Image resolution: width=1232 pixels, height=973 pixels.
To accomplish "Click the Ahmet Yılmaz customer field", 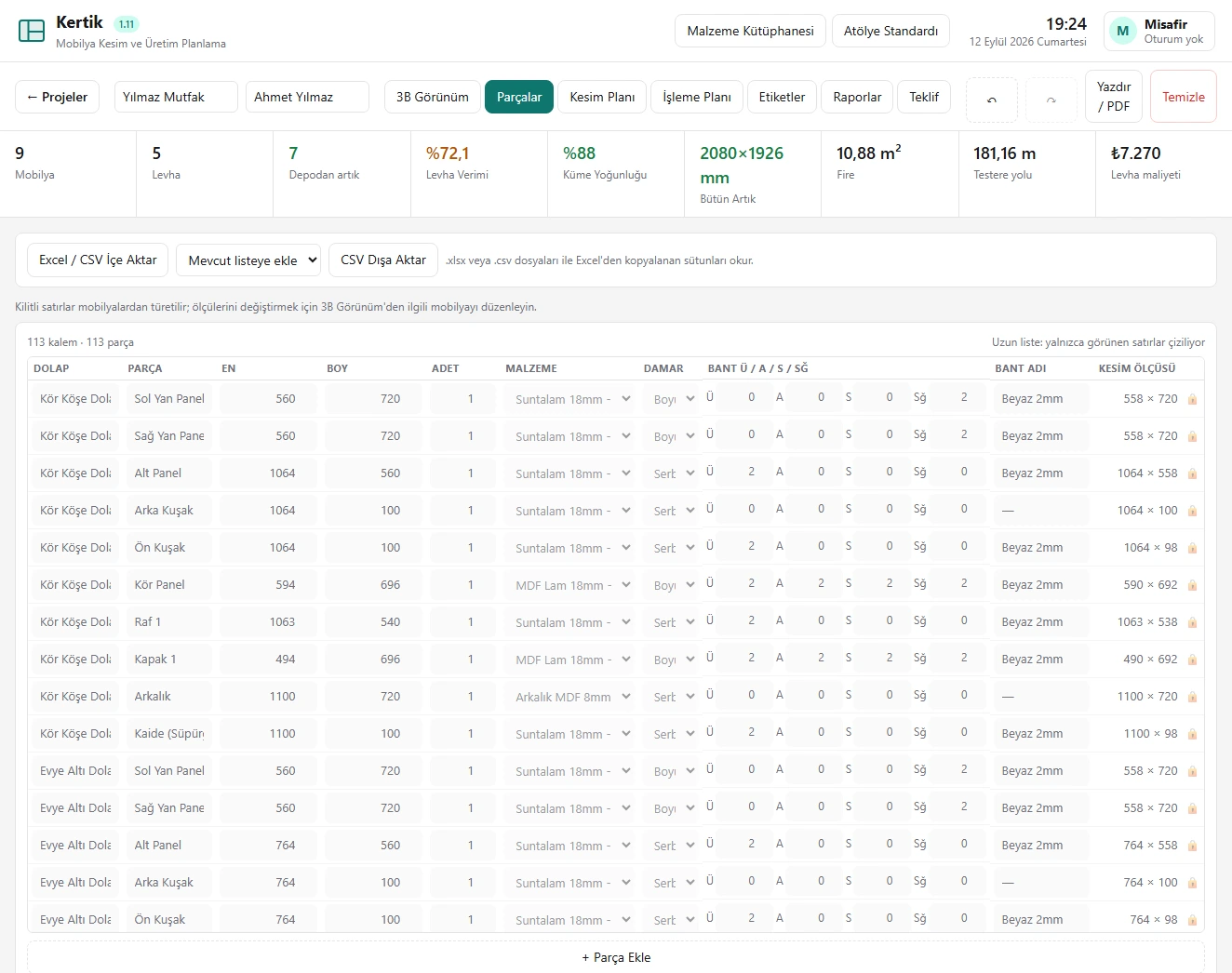I will [308, 97].
